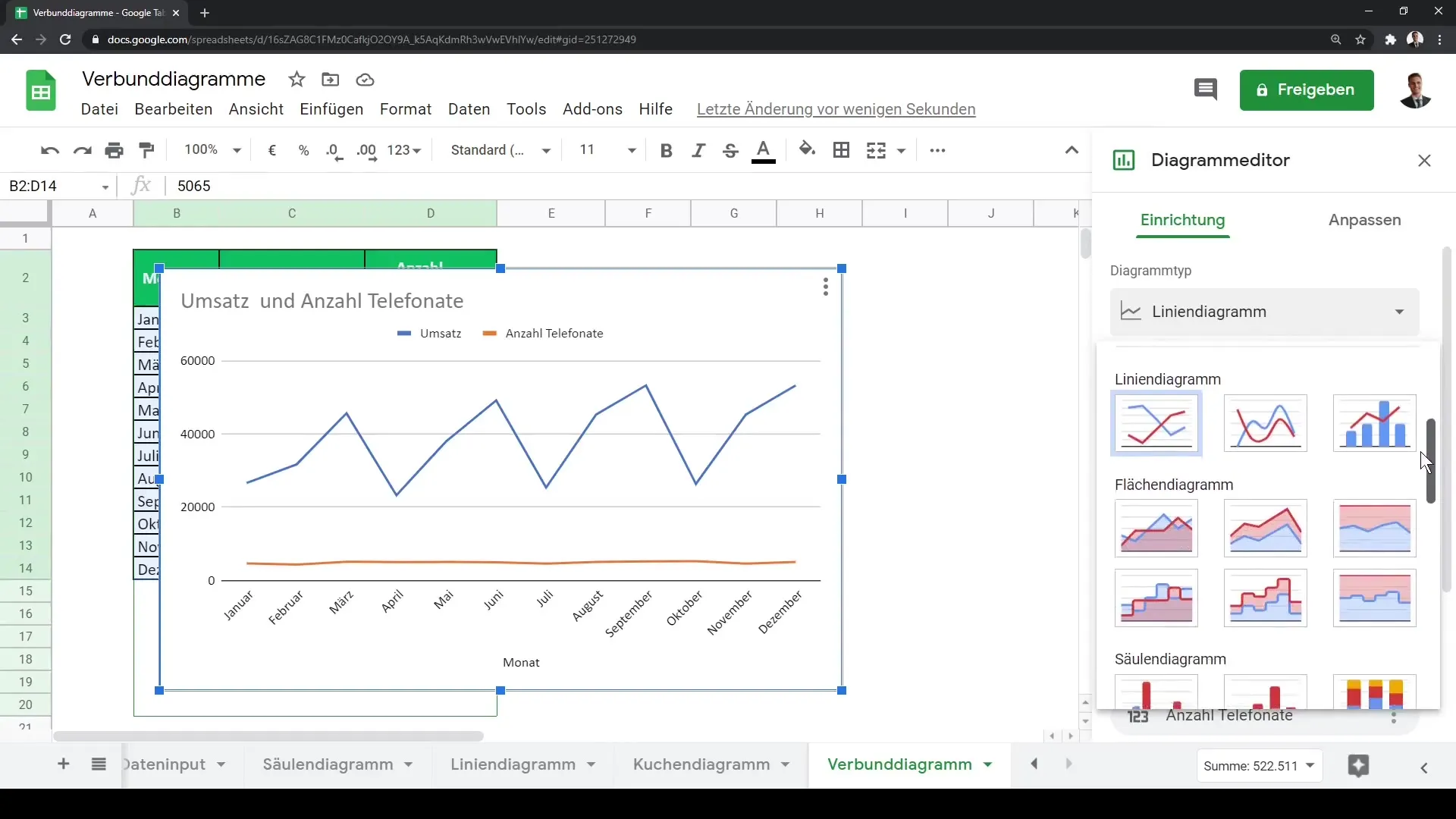
Task: Toggle strikethrough formatting
Action: pyautogui.click(x=730, y=150)
